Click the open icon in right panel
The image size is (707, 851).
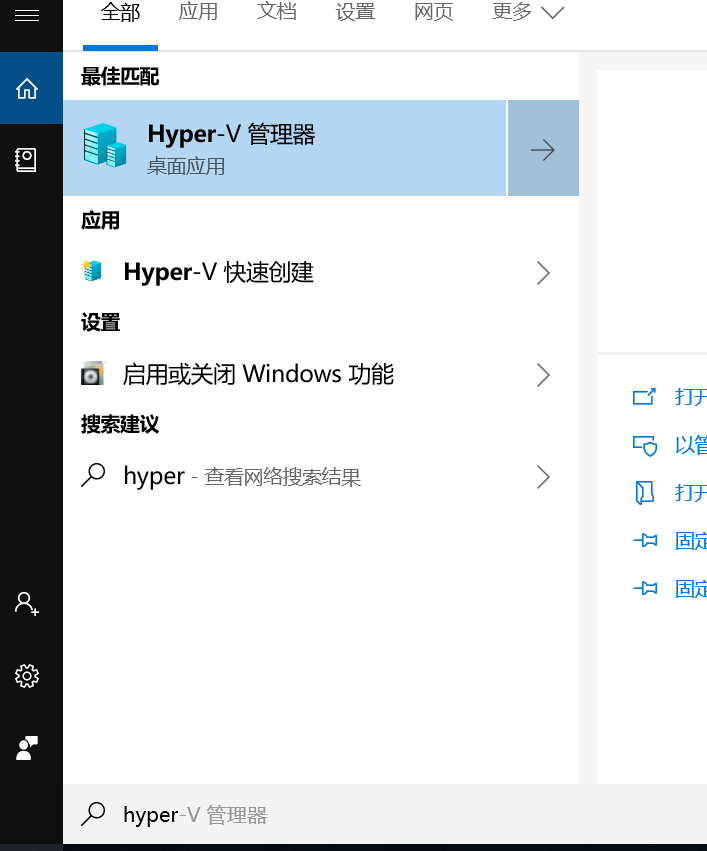[x=645, y=397]
